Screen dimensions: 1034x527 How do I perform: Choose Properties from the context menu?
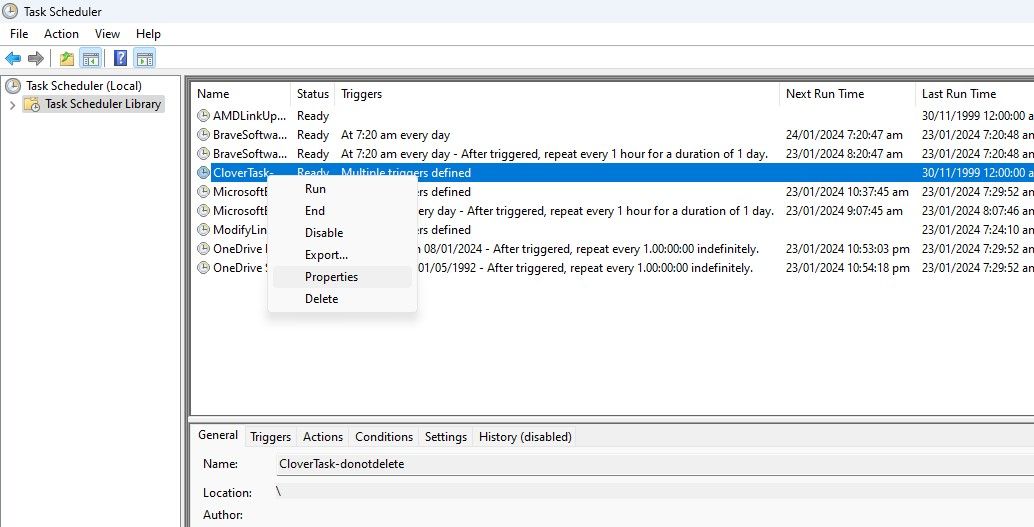331,277
